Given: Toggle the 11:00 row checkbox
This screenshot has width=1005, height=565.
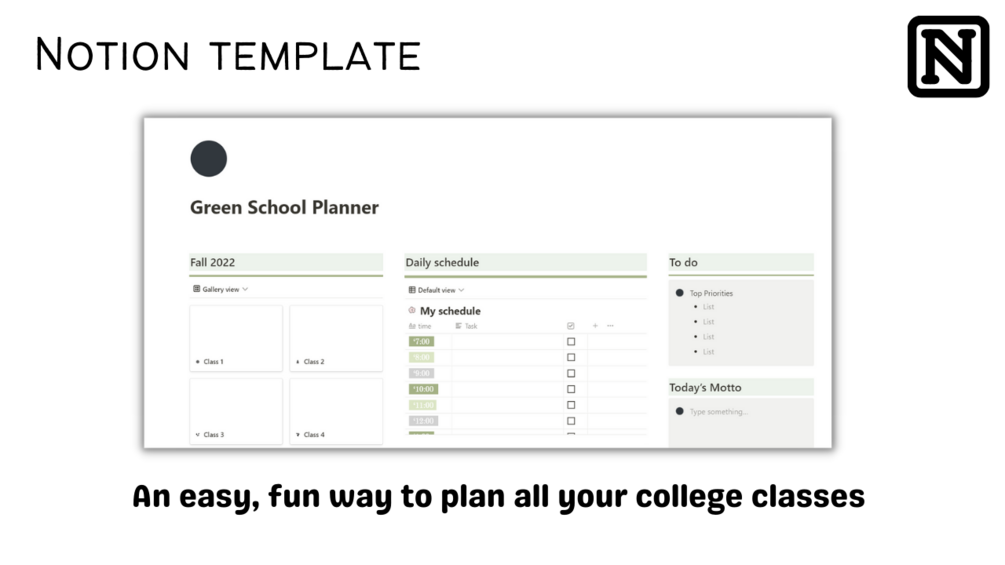Looking at the screenshot, I should coord(571,405).
